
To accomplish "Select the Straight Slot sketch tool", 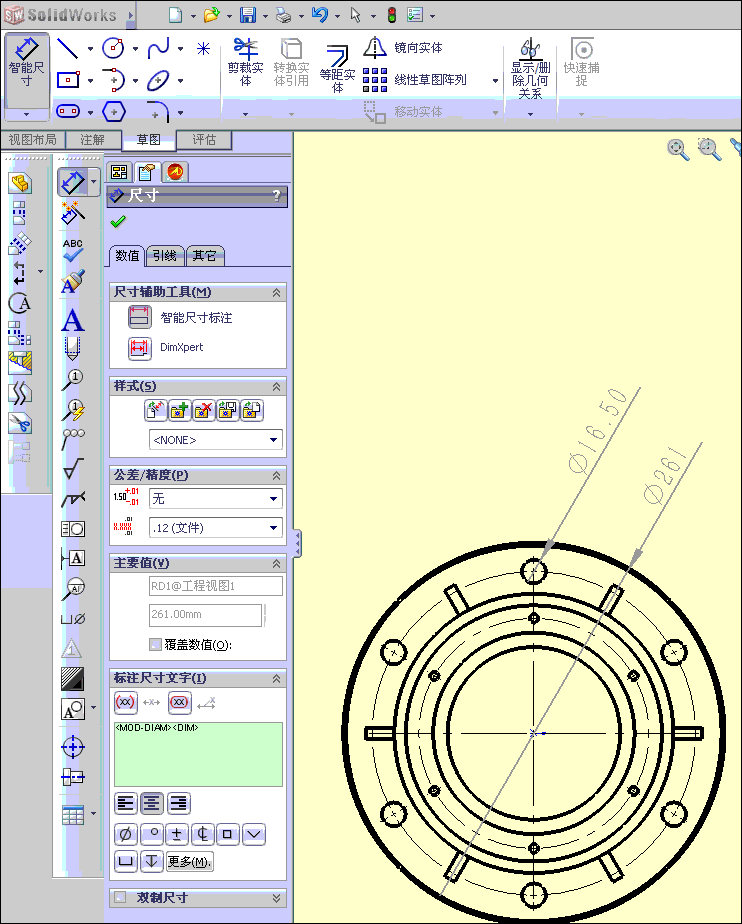I will (68, 111).
